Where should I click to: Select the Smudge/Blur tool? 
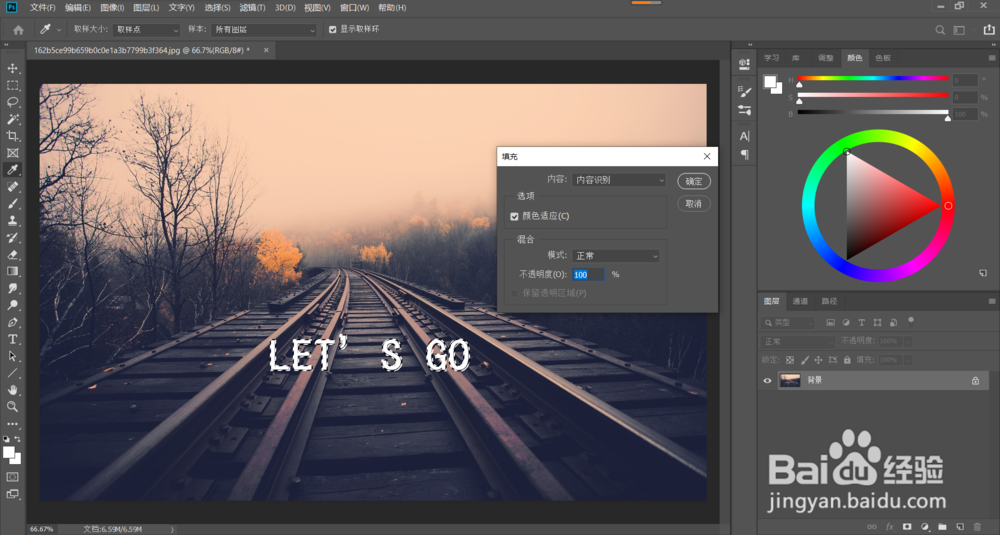point(12,288)
